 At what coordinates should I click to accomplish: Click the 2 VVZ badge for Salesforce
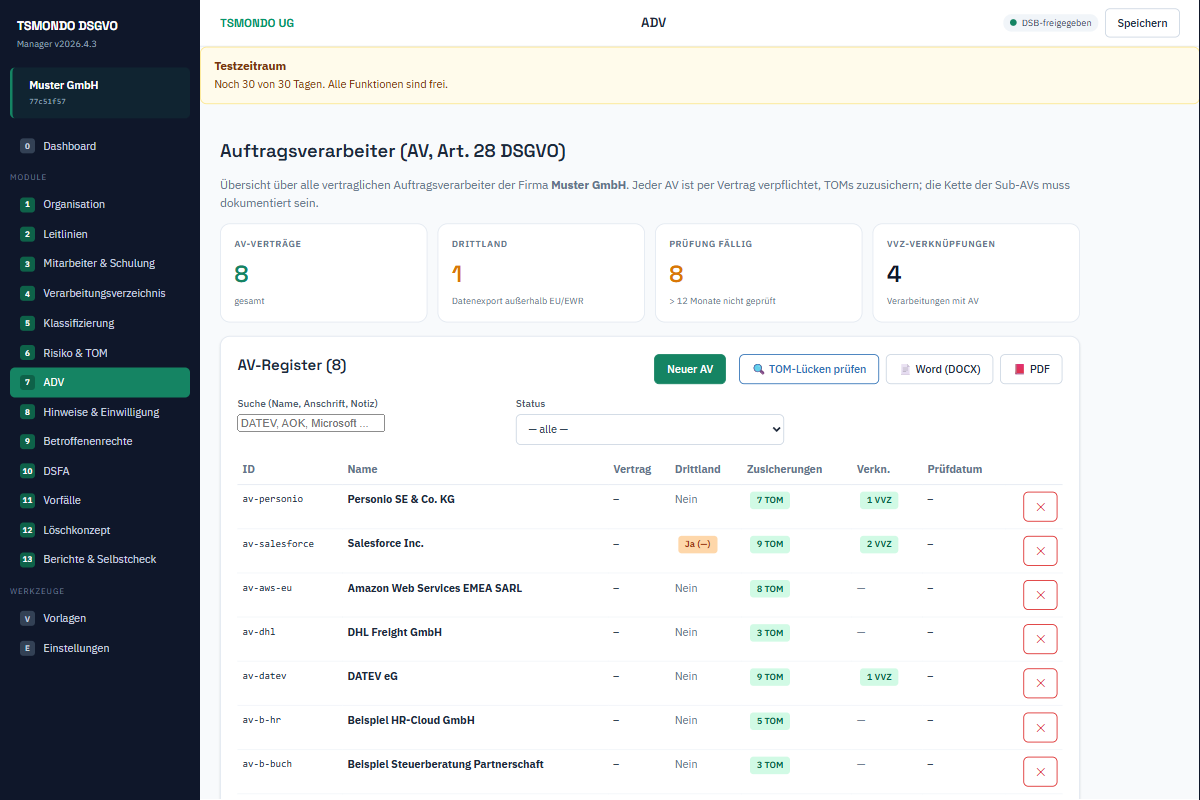(879, 544)
